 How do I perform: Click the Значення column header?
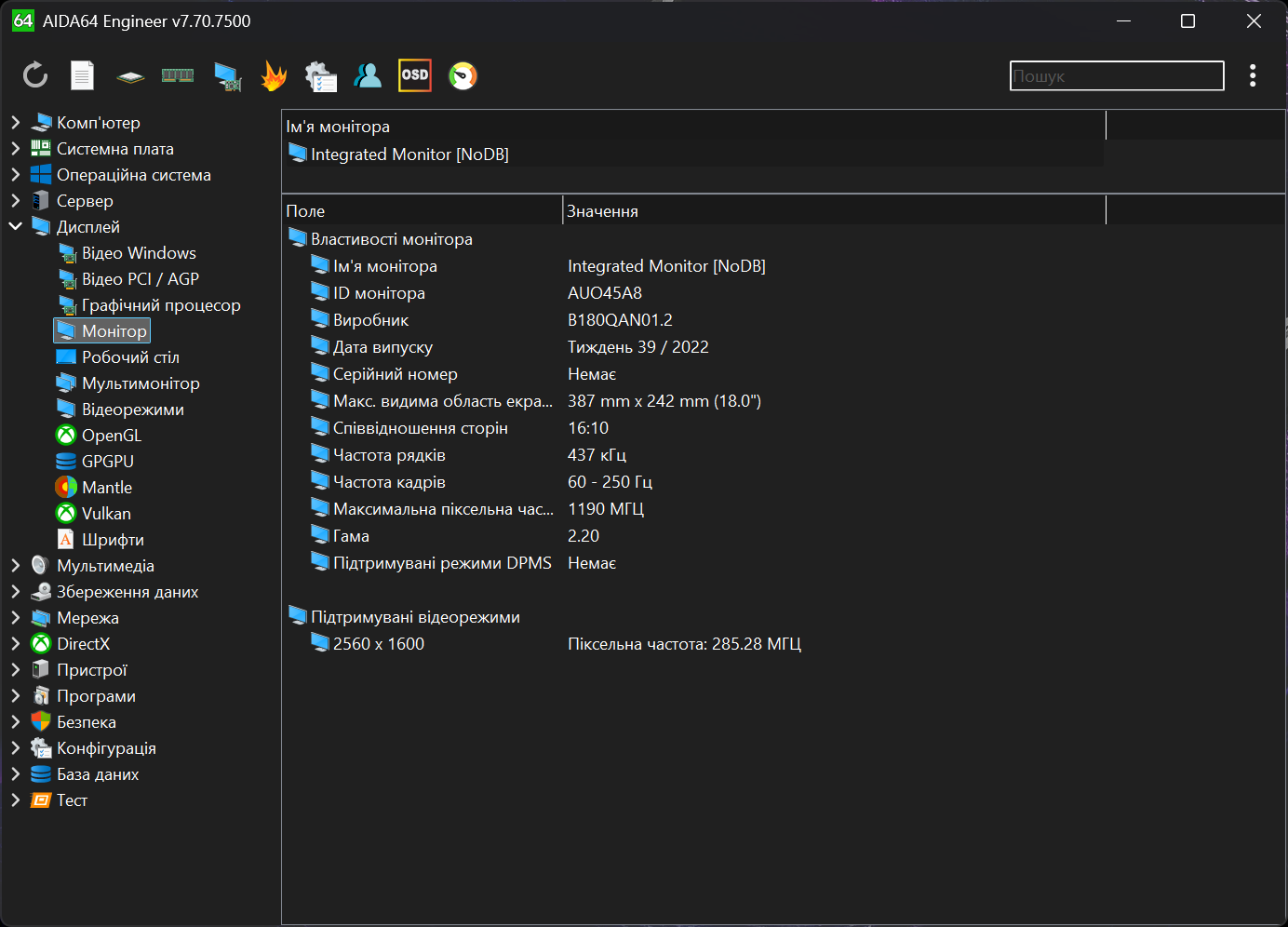coord(602,211)
